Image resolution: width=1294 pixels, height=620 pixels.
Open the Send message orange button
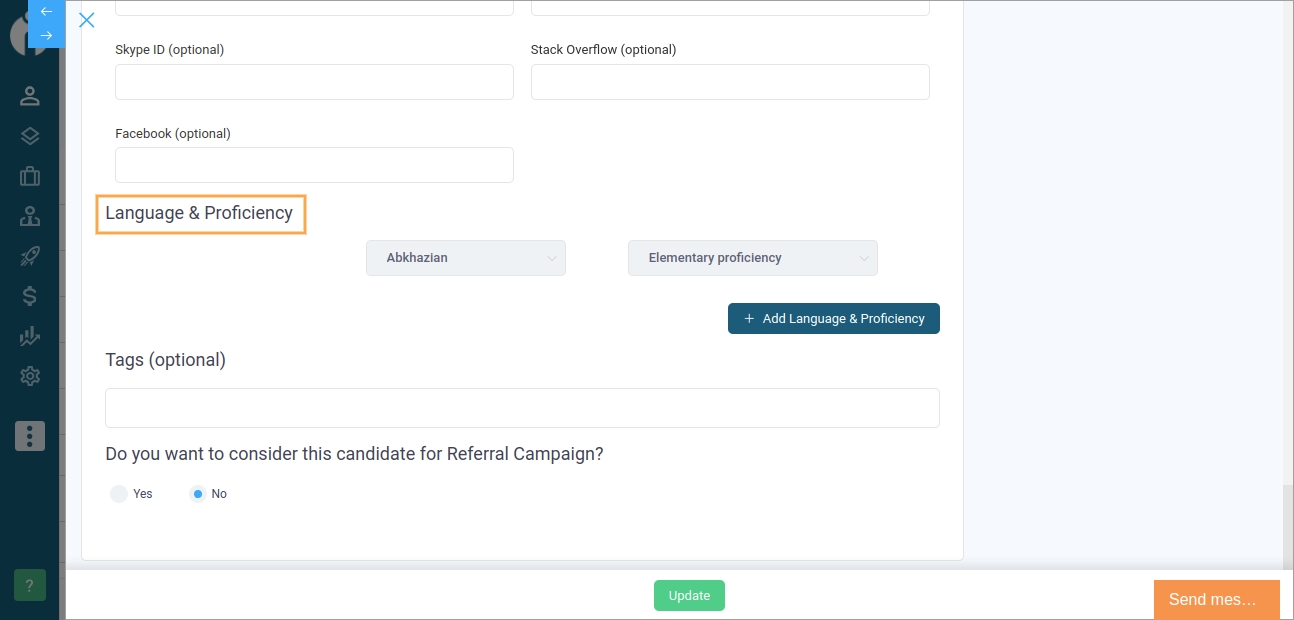pyautogui.click(x=1217, y=600)
